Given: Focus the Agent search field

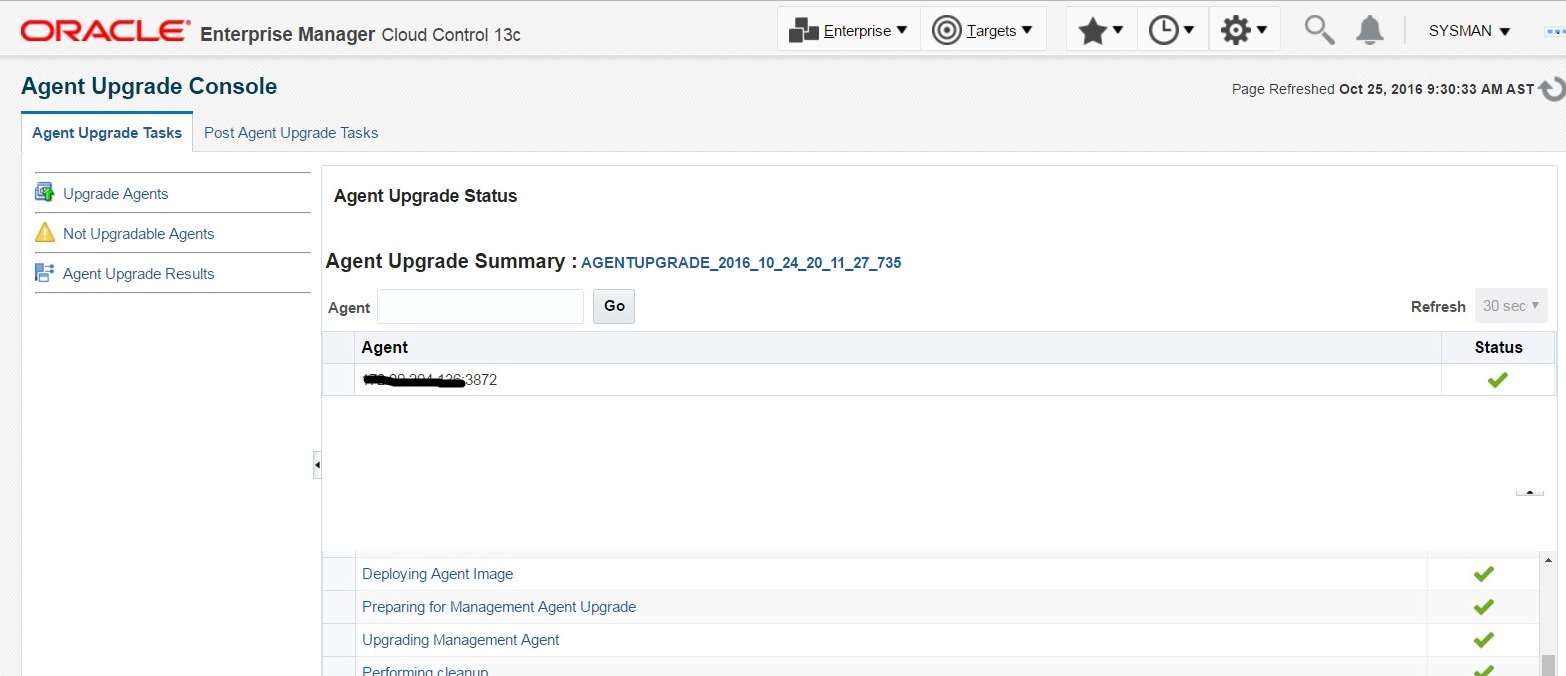Looking at the screenshot, I should click(480, 306).
